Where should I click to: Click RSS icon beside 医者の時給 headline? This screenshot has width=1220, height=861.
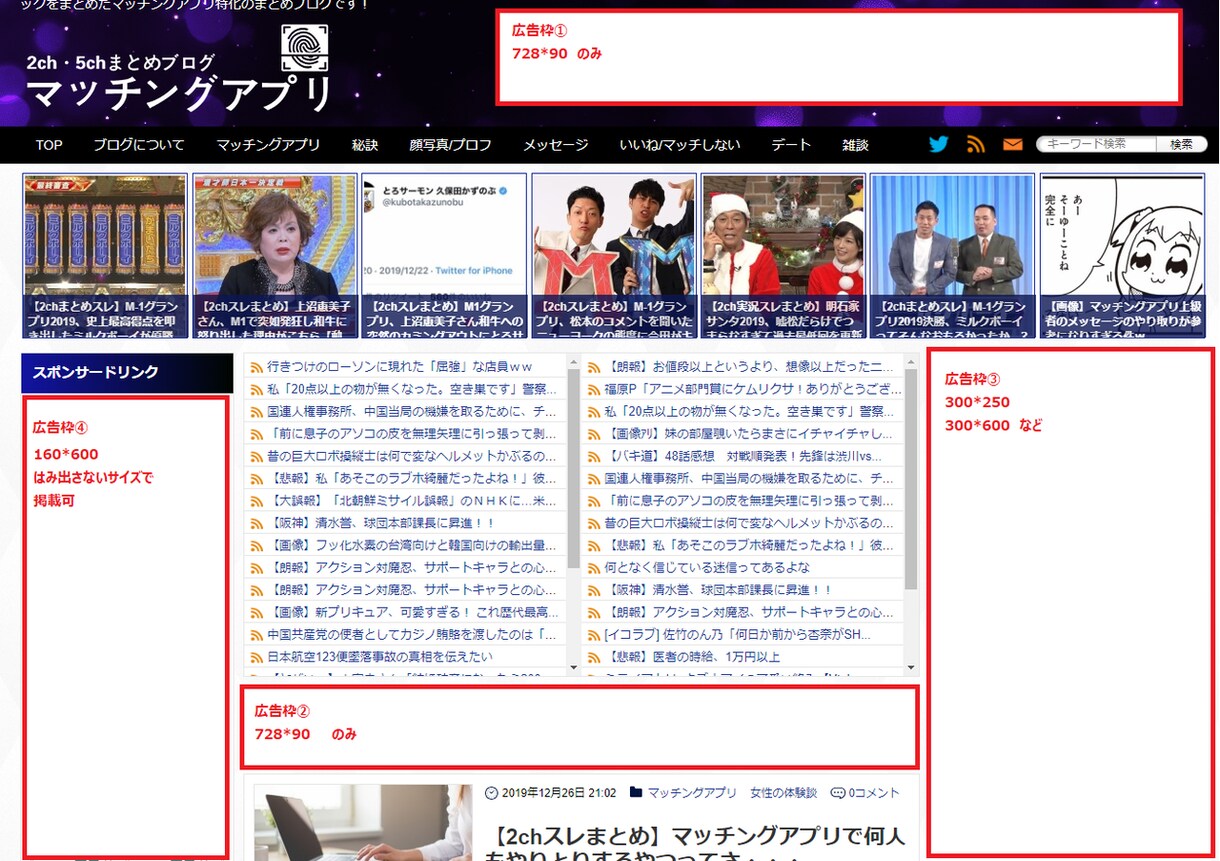coord(594,657)
